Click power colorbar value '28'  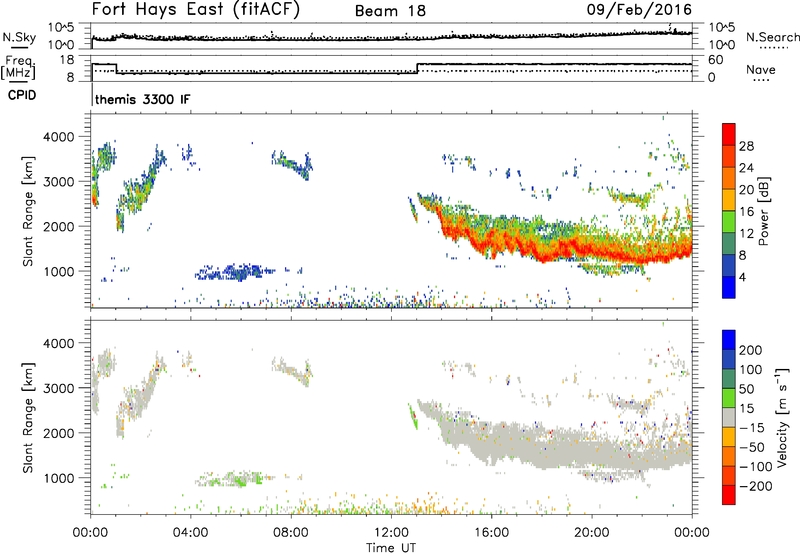click(x=746, y=146)
